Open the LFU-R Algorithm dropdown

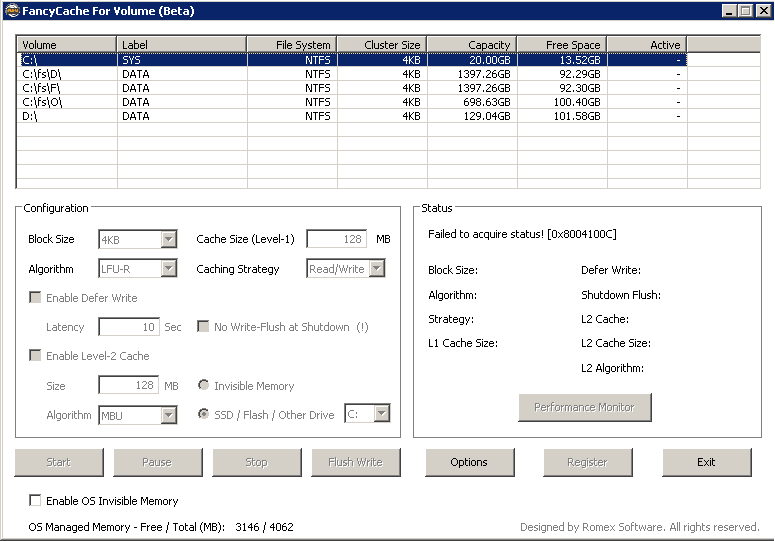coord(169,269)
